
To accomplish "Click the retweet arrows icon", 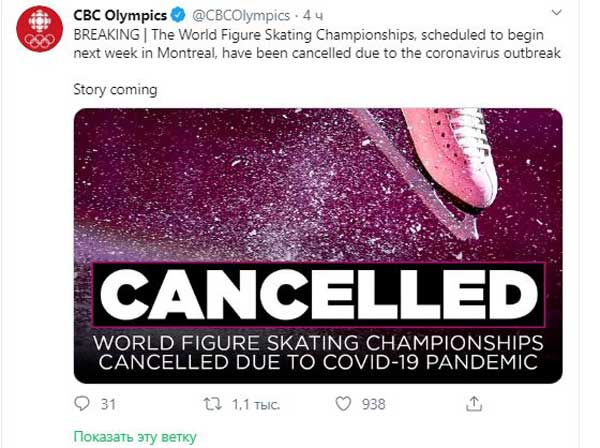I will tap(212, 404).
